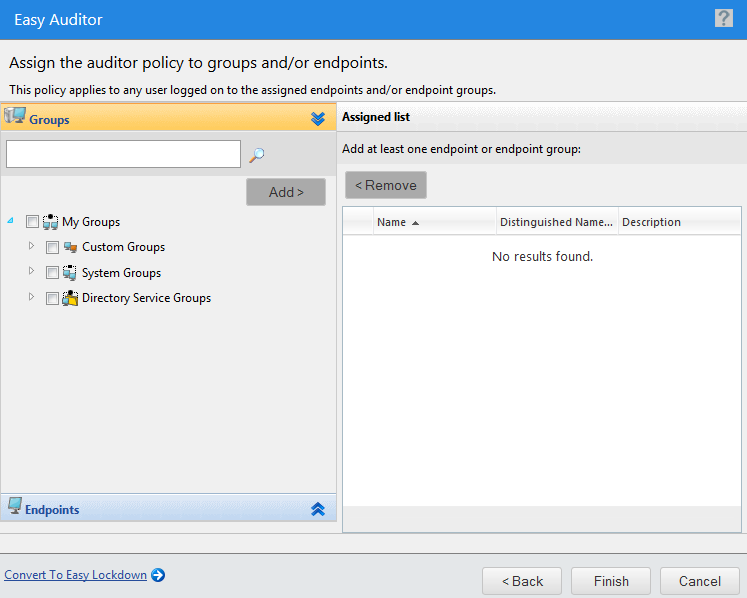Expand the Endpoints panel with double chevron
The width and height of the screenshot is (747, 598).
click(318, 509)
